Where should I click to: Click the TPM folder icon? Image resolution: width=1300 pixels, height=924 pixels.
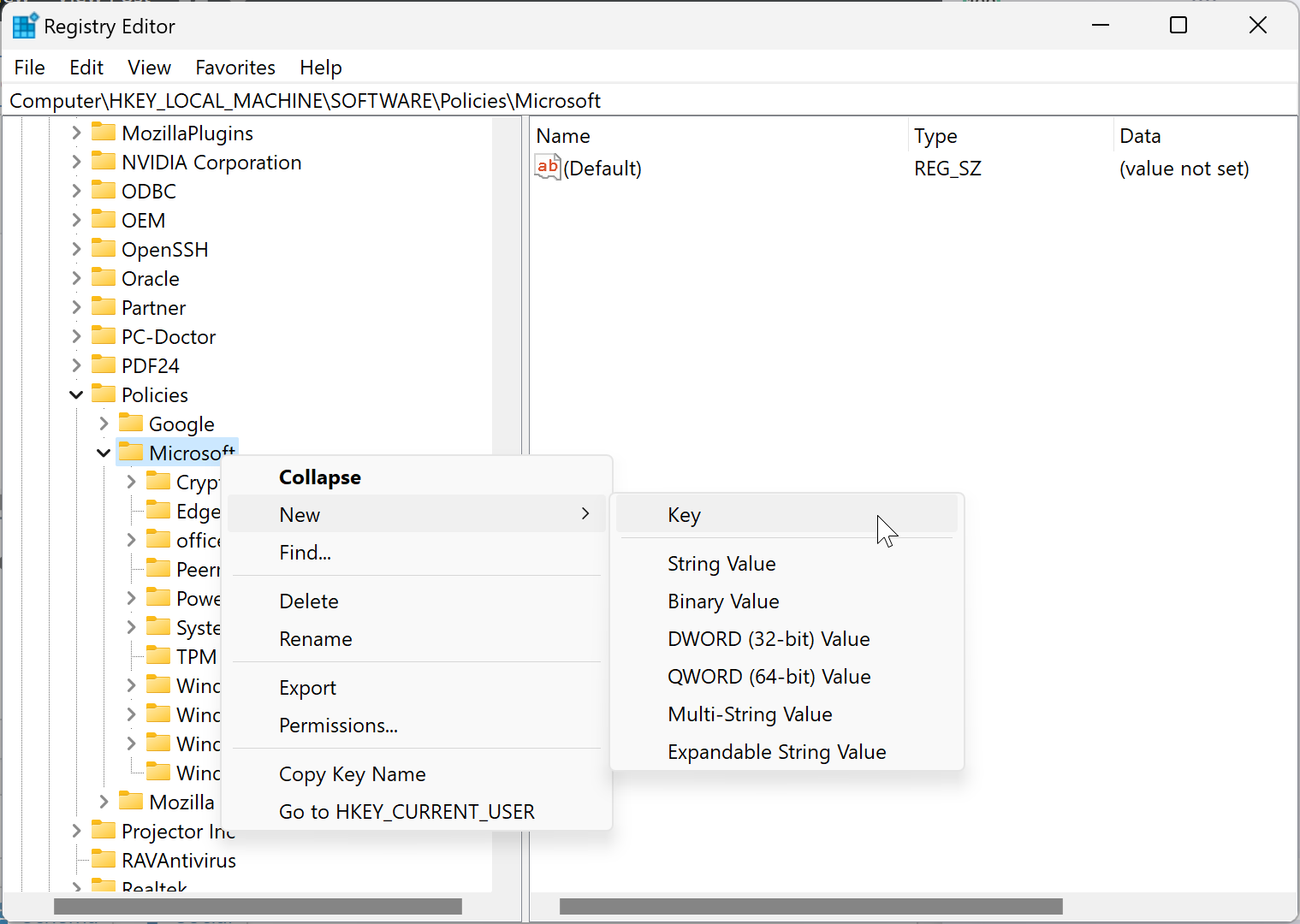(x=158, y=655)
